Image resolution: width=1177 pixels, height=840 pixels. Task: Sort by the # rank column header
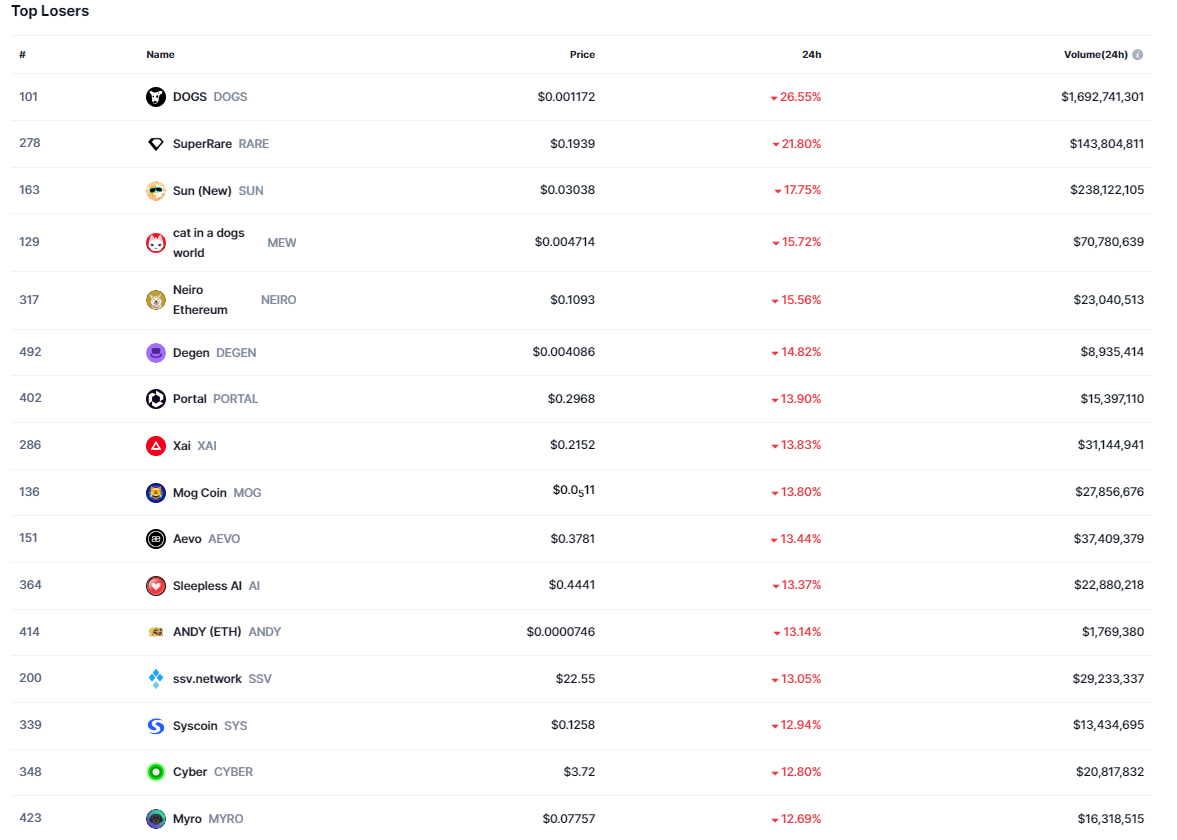tap(22, 55)
